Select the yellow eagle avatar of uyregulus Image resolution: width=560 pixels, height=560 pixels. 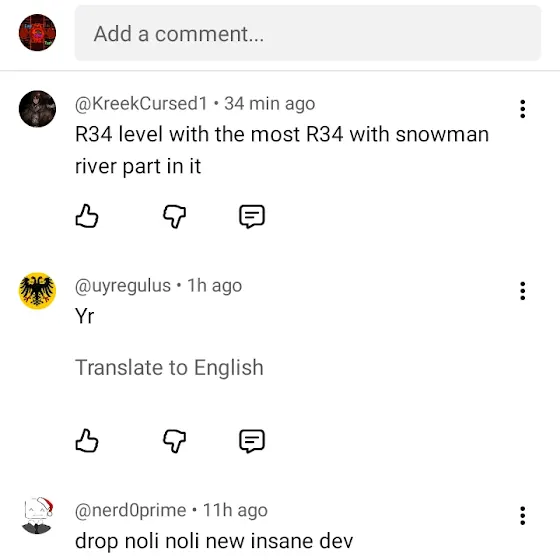pyautogui.click(x=37, y=290)
